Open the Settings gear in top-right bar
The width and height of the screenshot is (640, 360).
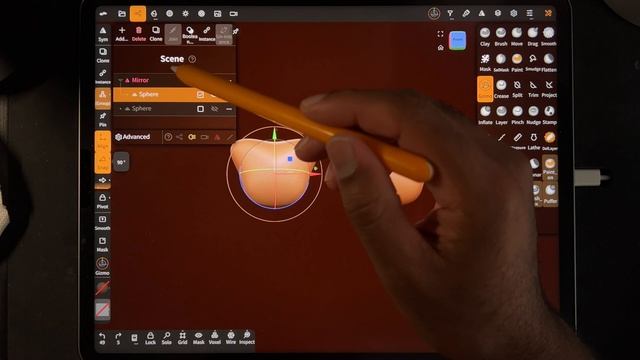pyautogui.click(x=513, y=13)
